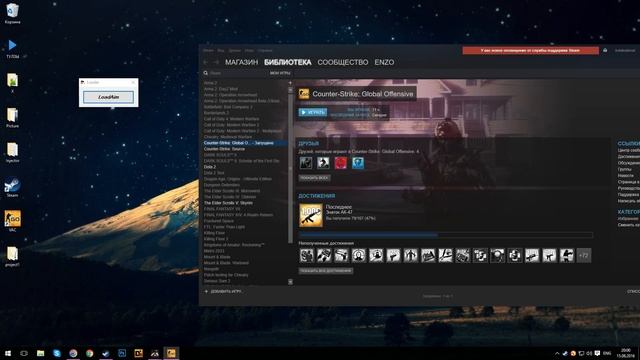This screenshot has height=360, width=640.
Task: Click the red Steam support notification banner
Action: tap(530, 51)
